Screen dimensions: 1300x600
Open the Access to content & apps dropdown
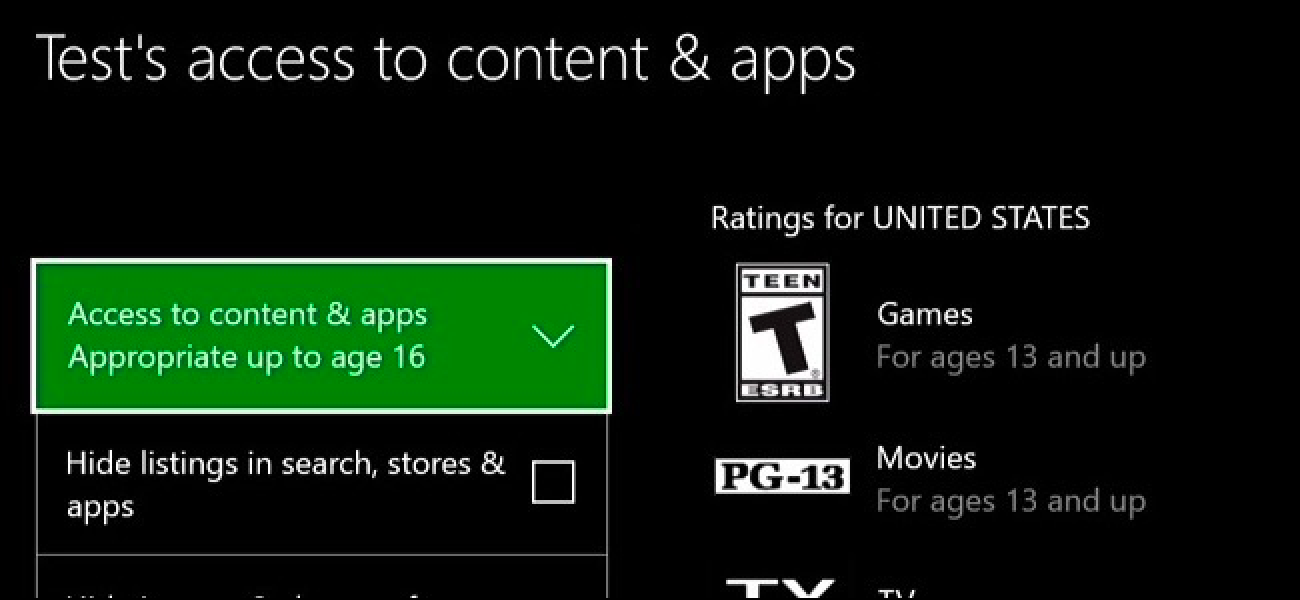coord(321,336)
